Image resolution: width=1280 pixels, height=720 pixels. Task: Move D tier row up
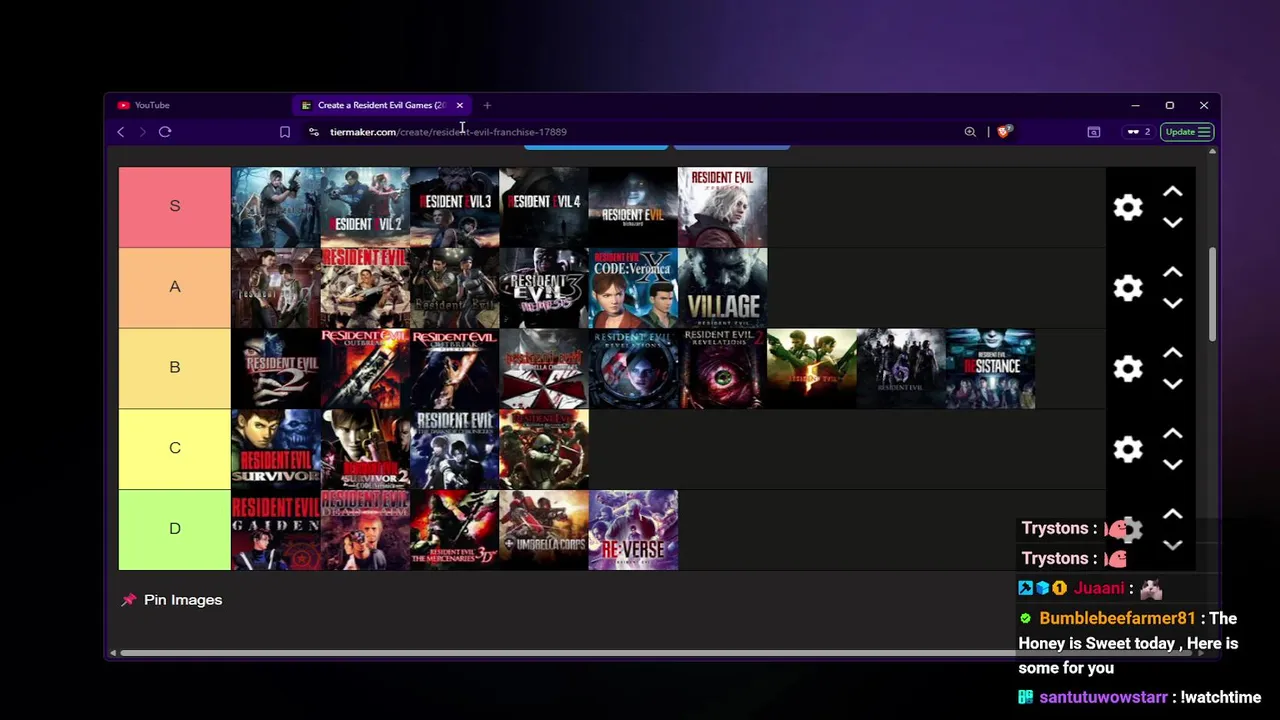pyautogui.click(x=1173, y=514)
